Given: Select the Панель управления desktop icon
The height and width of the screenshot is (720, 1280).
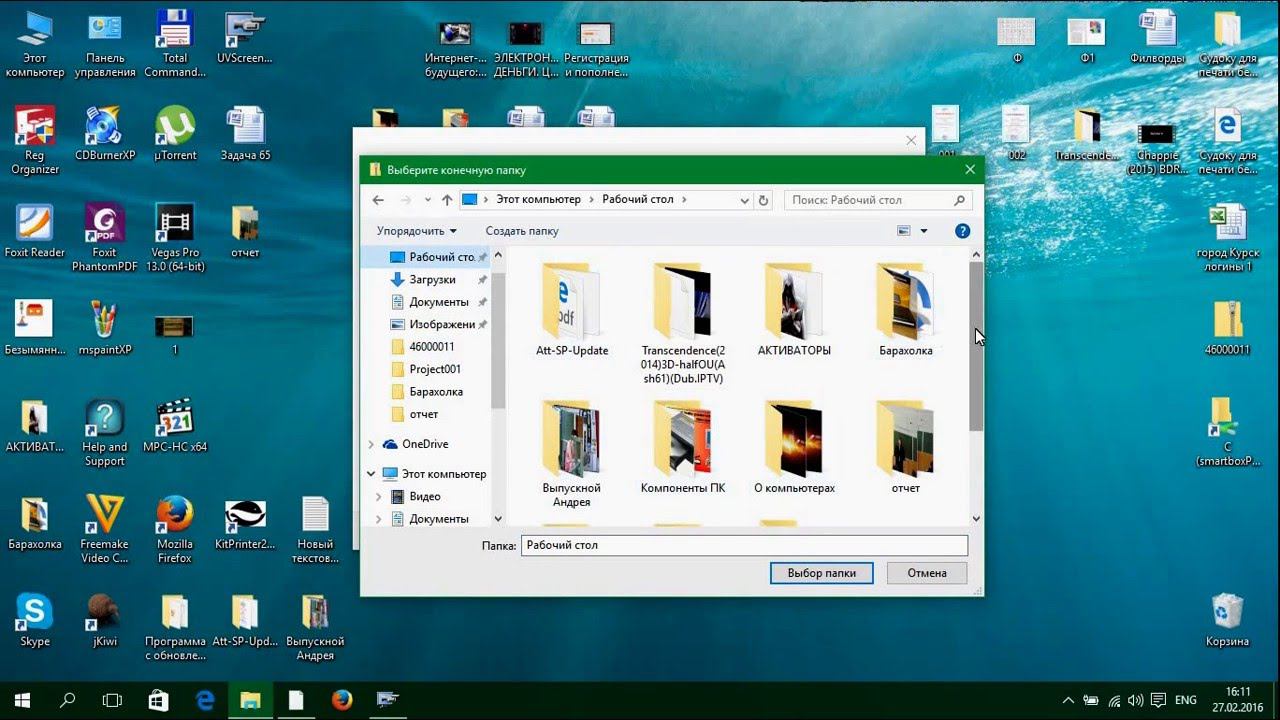Looking at the screenshot, I should [x=105, y=45].
